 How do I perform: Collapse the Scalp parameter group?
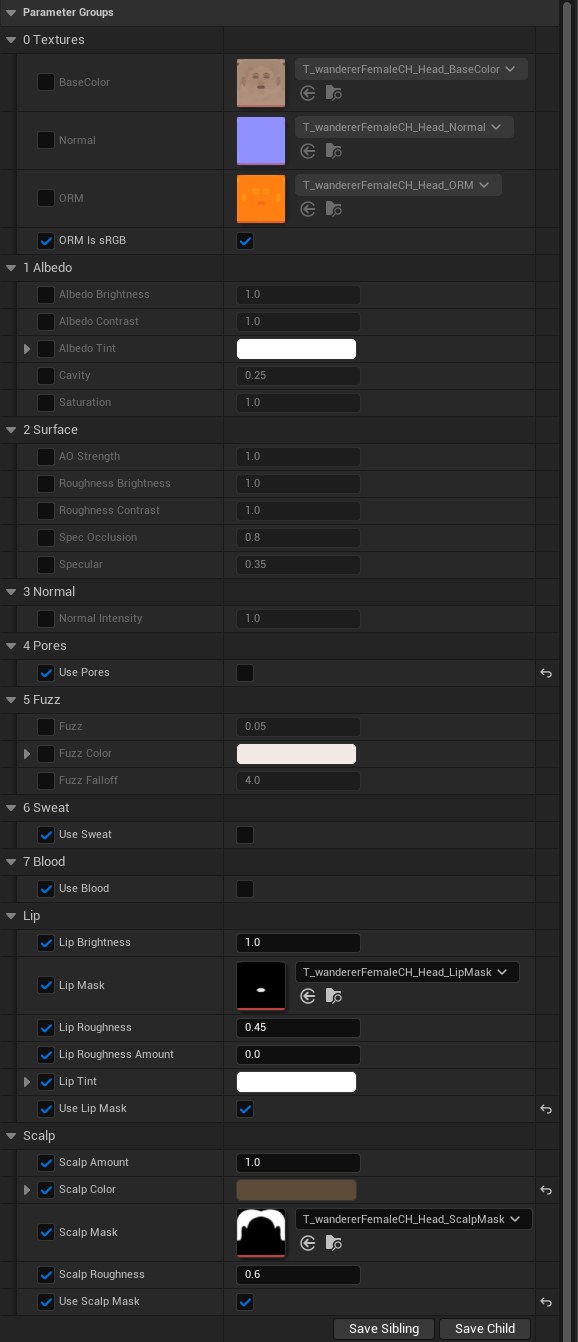12,1136
